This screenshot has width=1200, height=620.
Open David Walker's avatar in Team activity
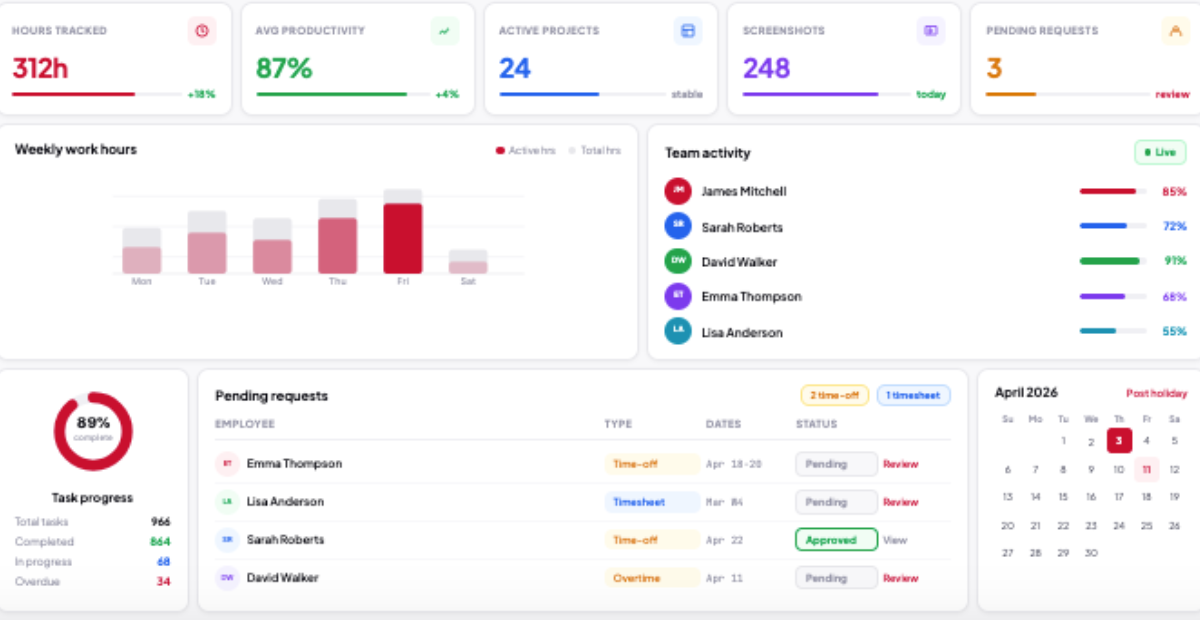click(678, 261)
